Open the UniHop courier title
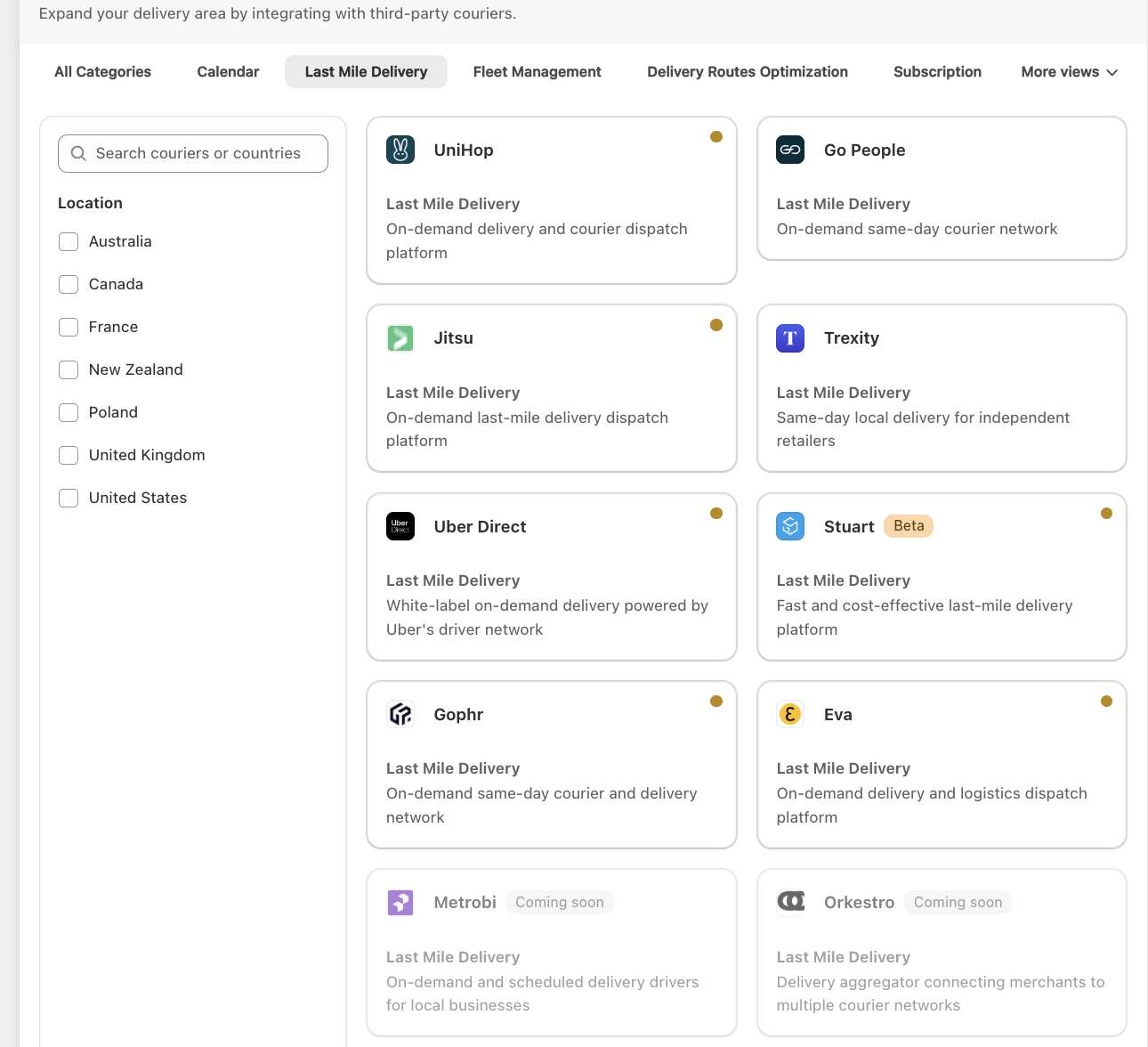 pyautogui.click(x=464, y=150)
